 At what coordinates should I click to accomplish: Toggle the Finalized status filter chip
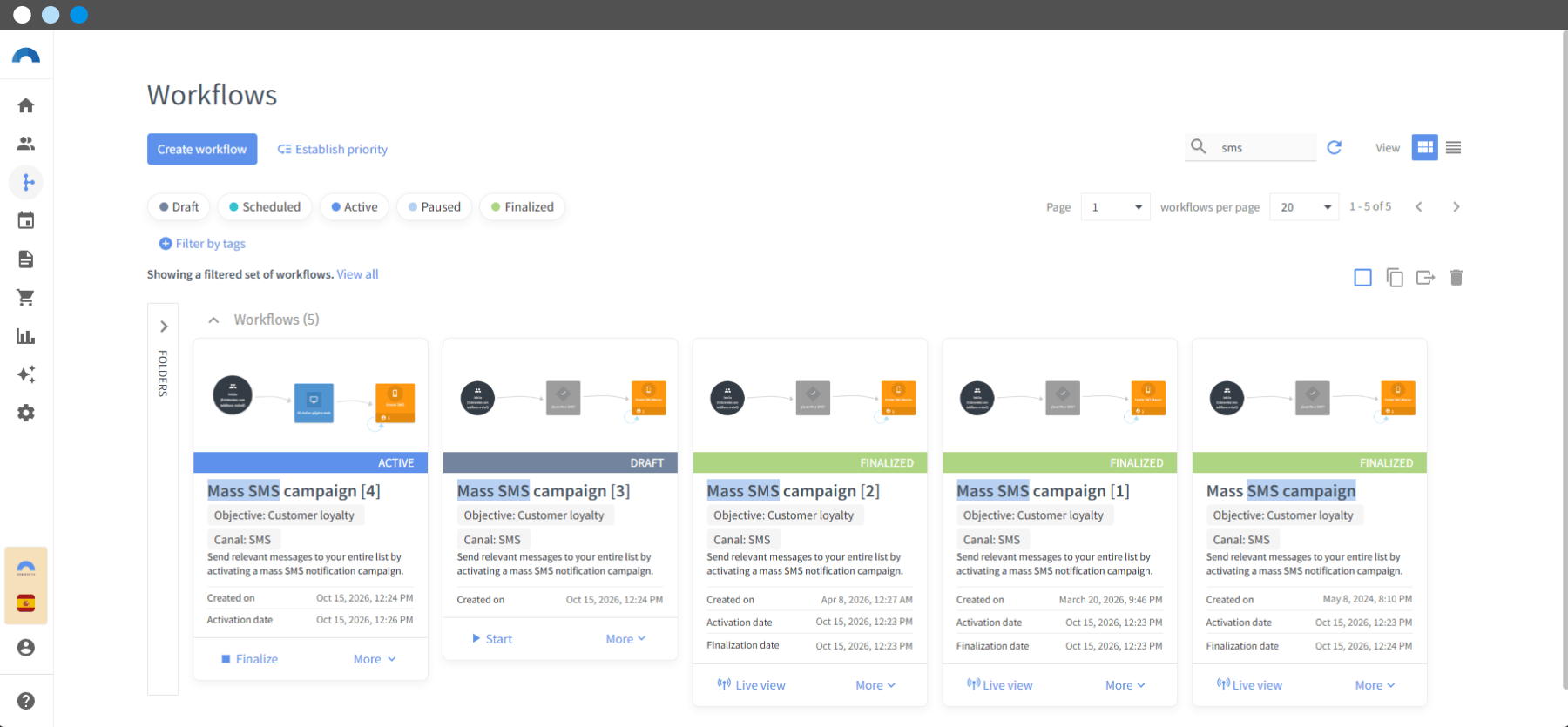point(523,207)
